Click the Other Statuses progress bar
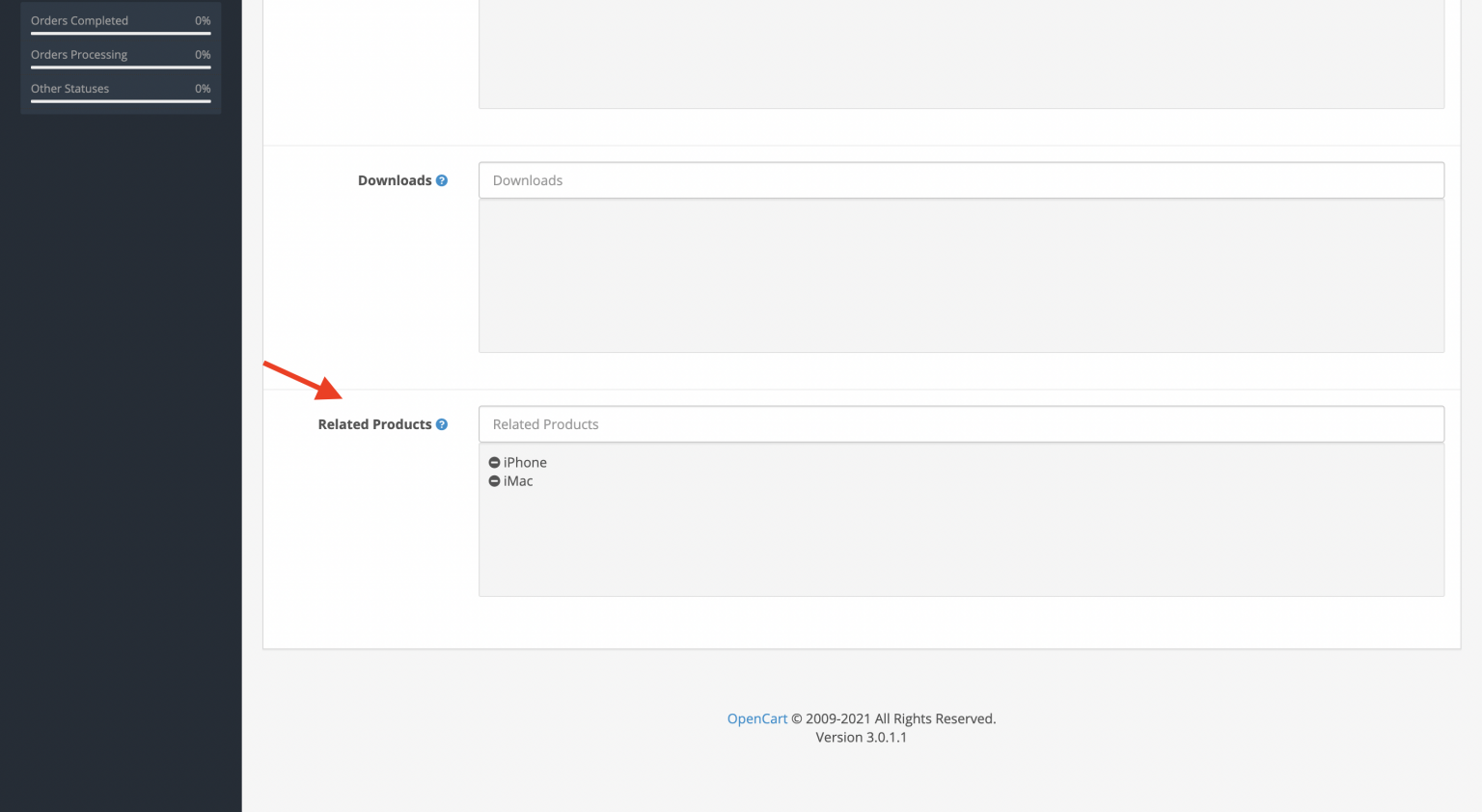This screenshot has height=812, width=1482. [120, 100]
